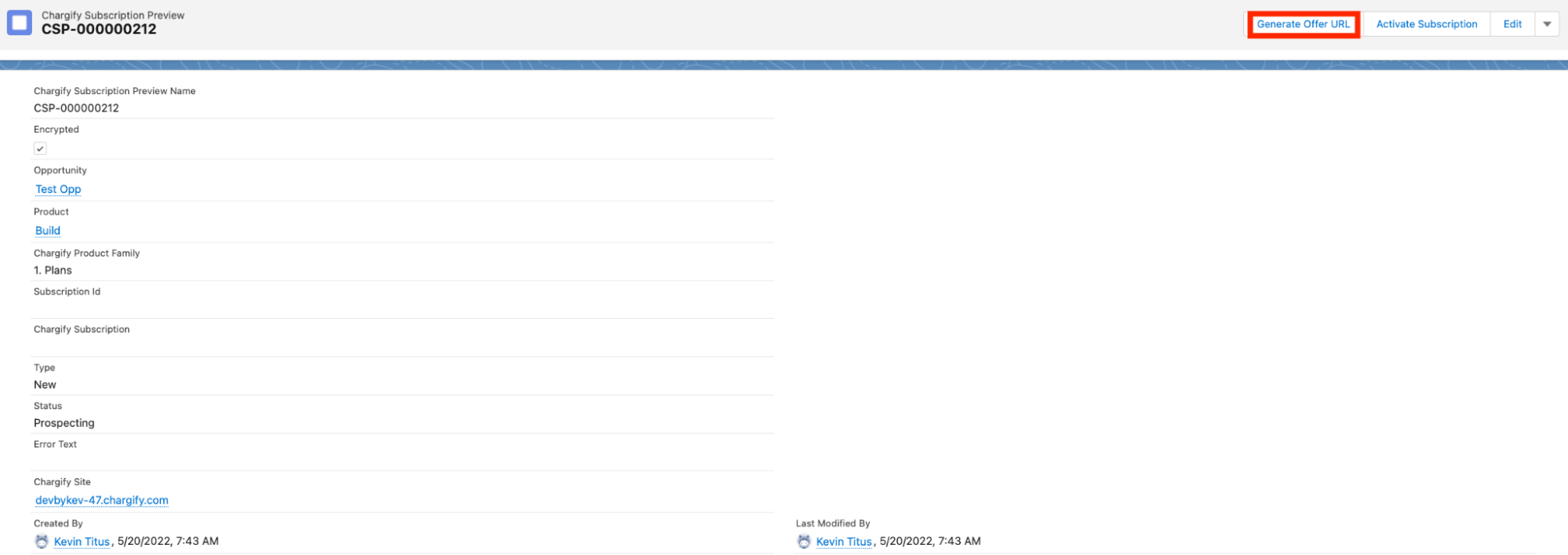Select the Status value Prospecting
The image size is (1568, 555).
pos(64,423)
